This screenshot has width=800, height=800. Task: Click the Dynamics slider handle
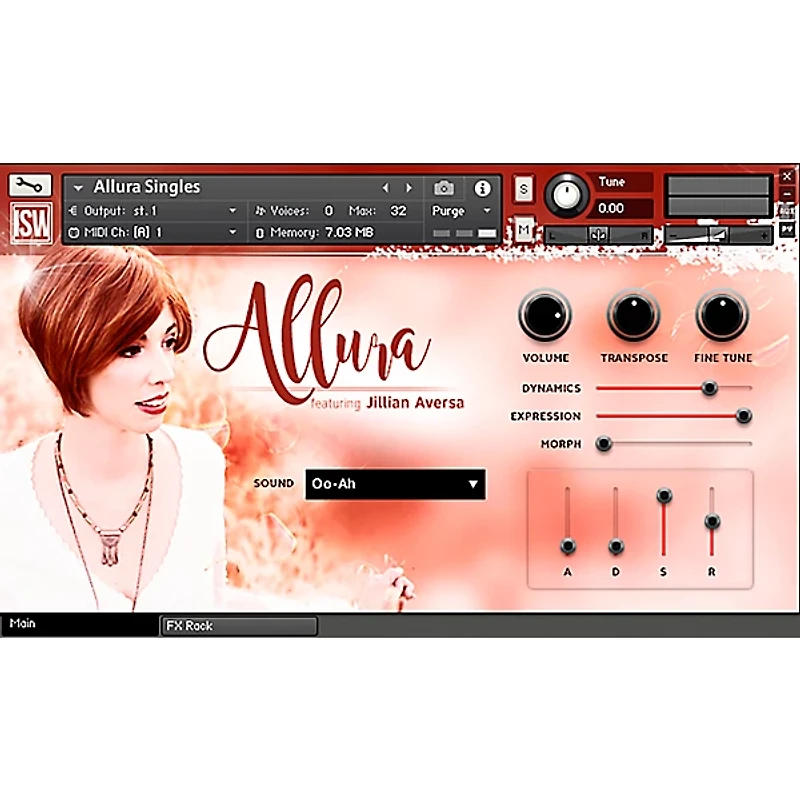pos(709,388)
